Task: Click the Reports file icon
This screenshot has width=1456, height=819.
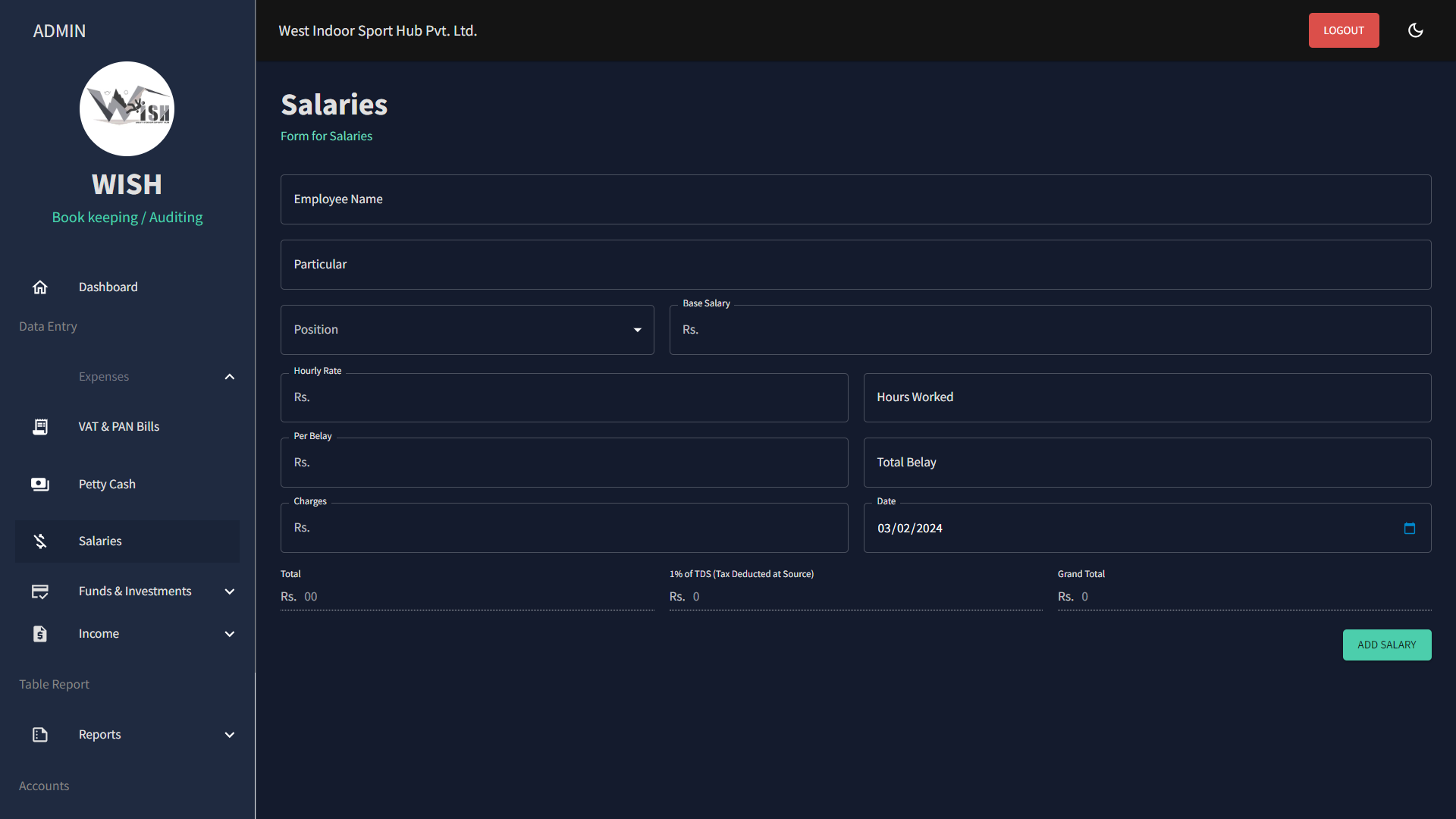Action: (x=40, y=735)
